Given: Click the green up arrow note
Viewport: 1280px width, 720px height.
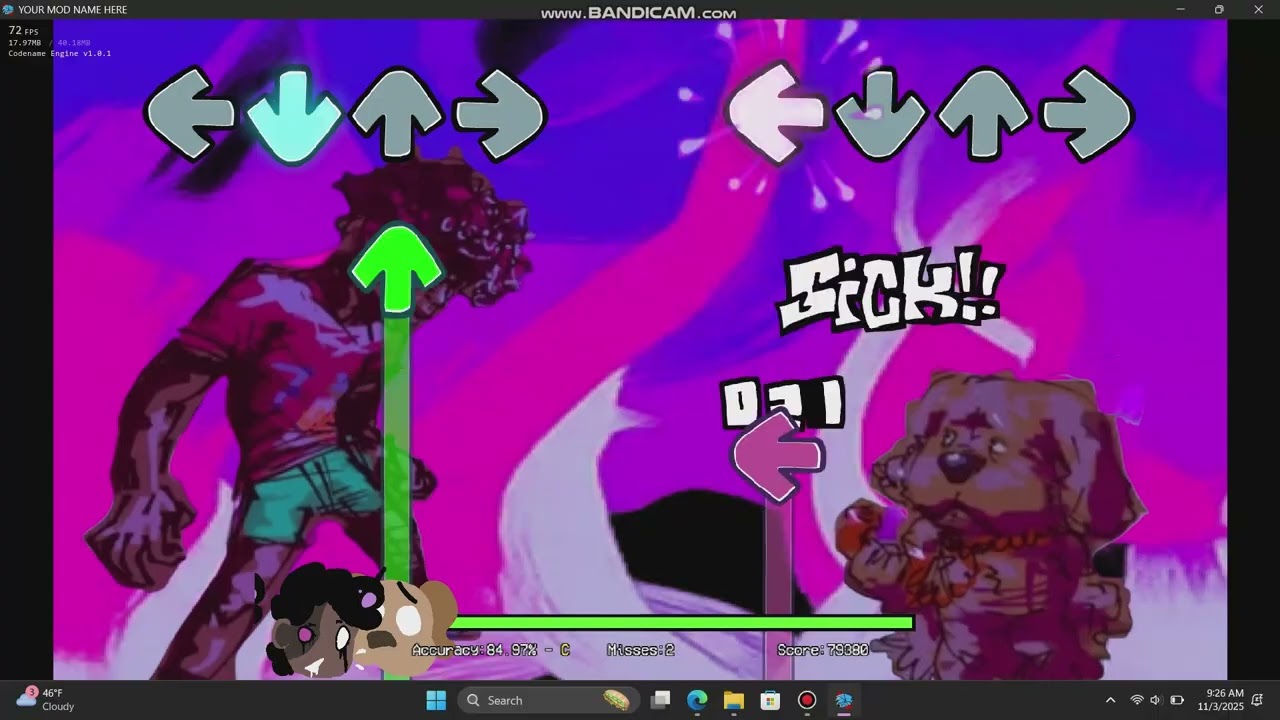Looking at the screenshot, I should coord(396,270).
